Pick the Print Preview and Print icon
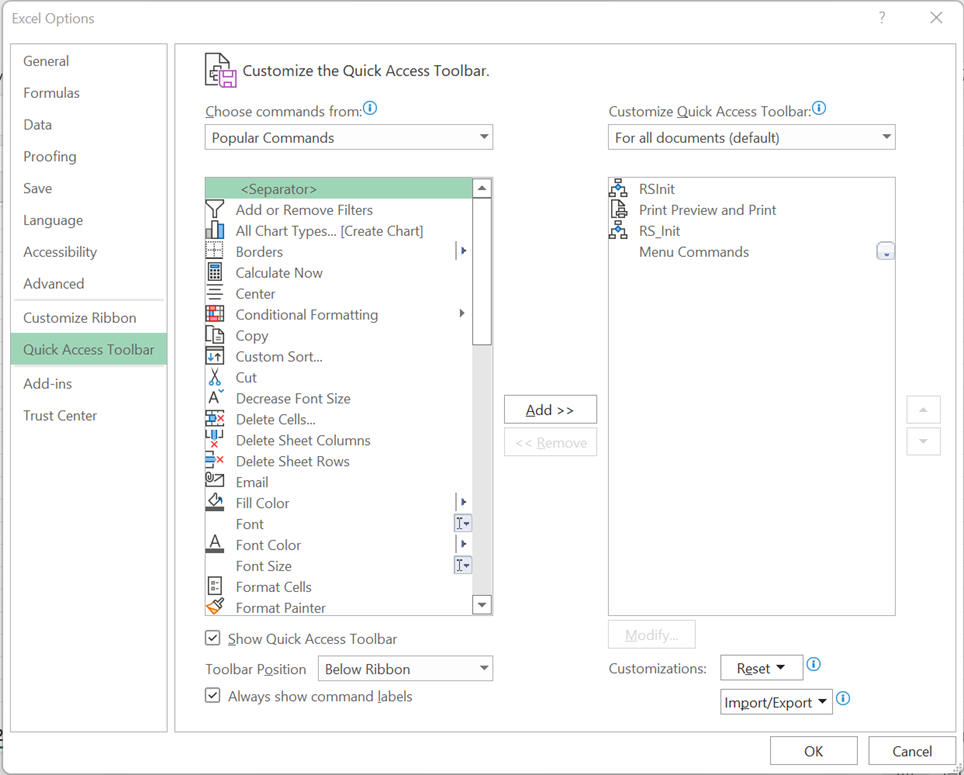964x775 pixels. [618, 210]
